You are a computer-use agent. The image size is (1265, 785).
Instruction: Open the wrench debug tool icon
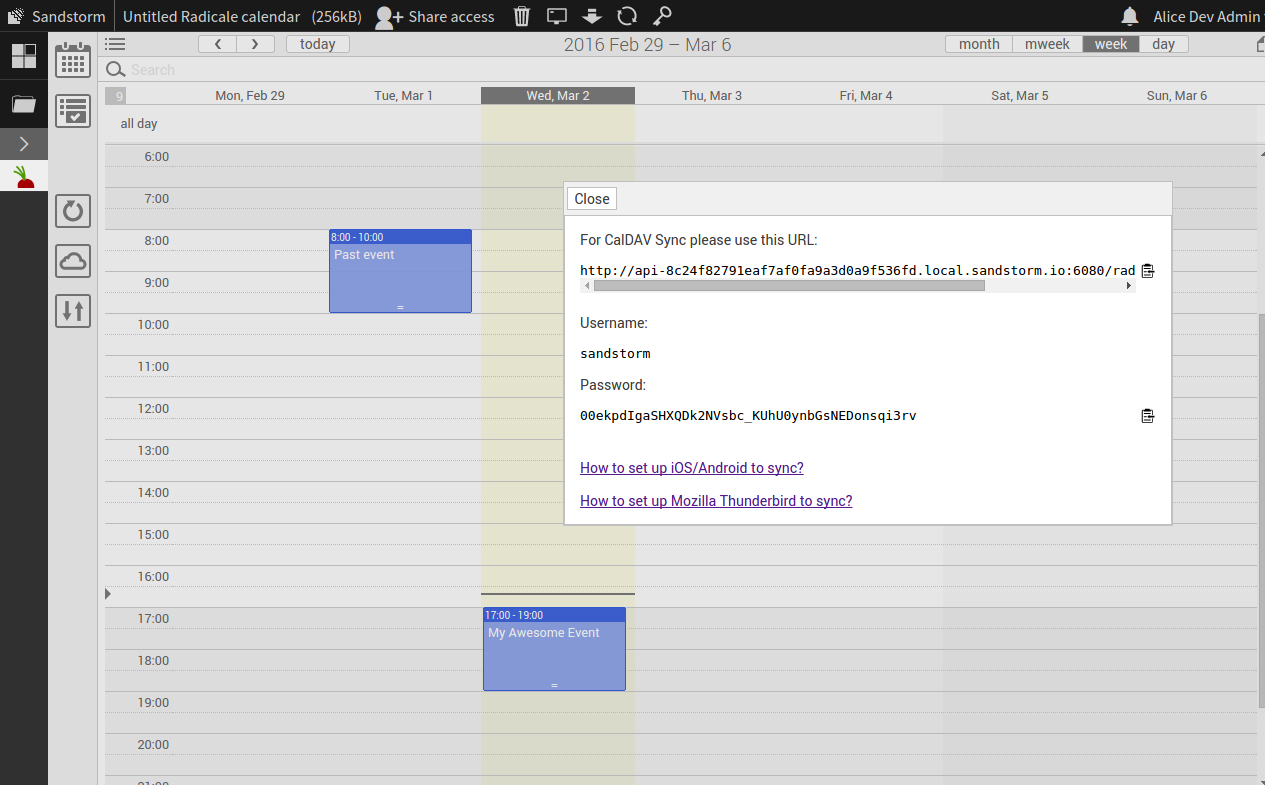click(662, 16)
